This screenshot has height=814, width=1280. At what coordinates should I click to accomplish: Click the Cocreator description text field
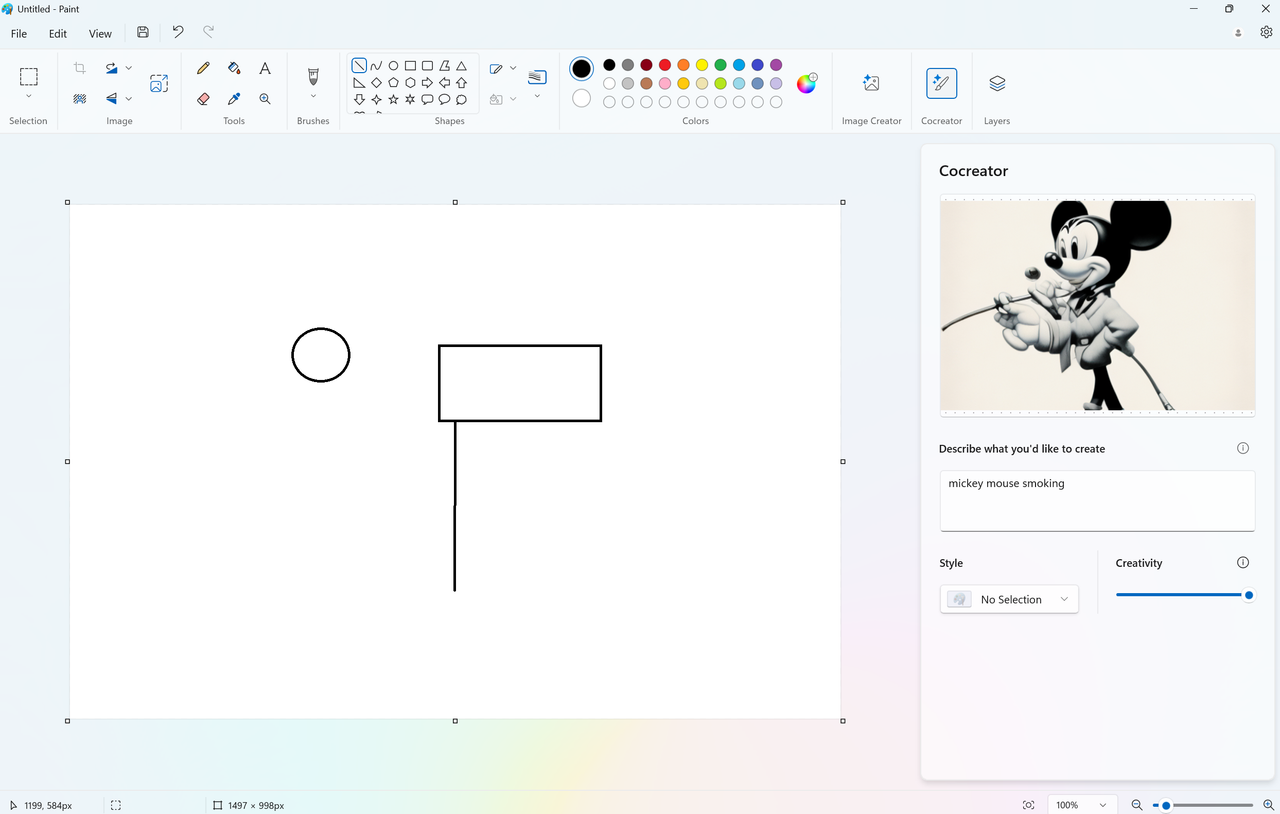pyautogui.click(x=1097, y=501)
